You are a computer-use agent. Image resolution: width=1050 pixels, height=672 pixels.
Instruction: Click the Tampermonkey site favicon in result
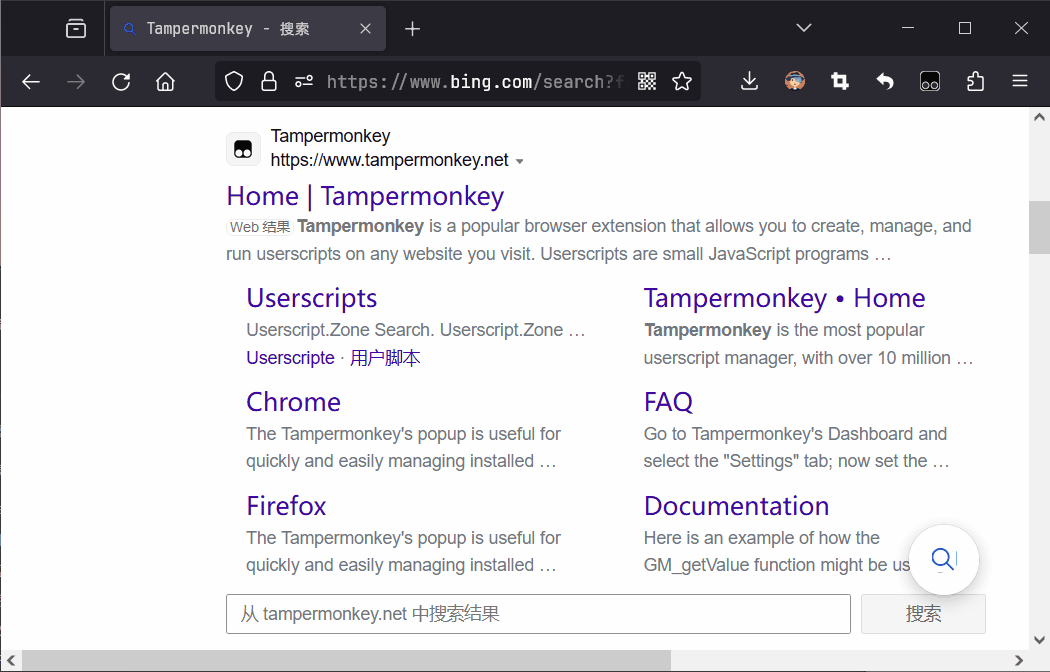pyautogui.click(x=243, y=149)
